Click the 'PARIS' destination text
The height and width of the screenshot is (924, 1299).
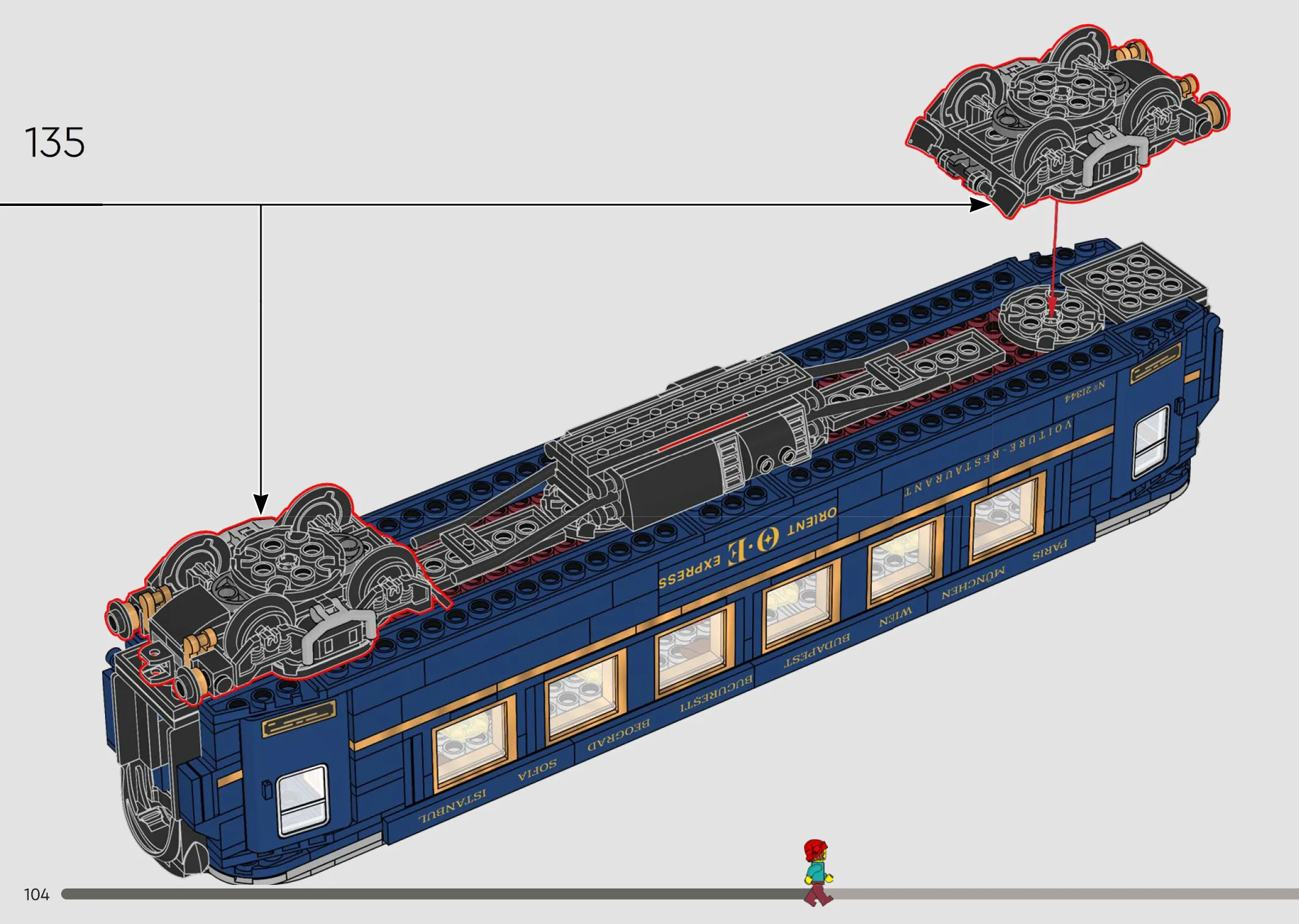point(1050,550)
